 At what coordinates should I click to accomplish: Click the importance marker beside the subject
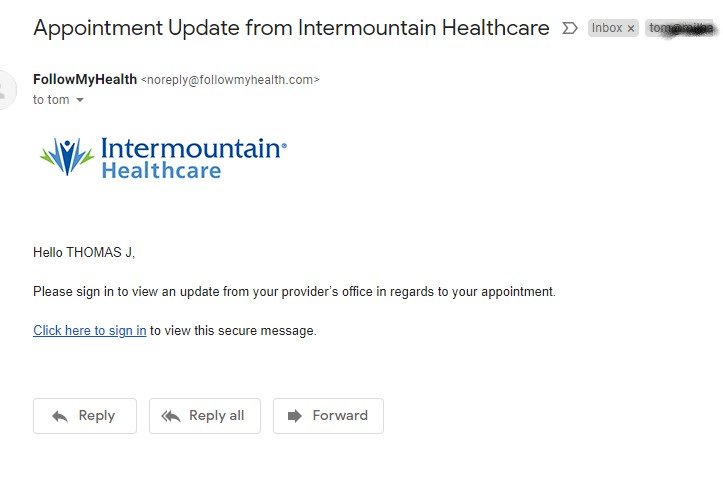pyautogui.click(x=570, y=28)
